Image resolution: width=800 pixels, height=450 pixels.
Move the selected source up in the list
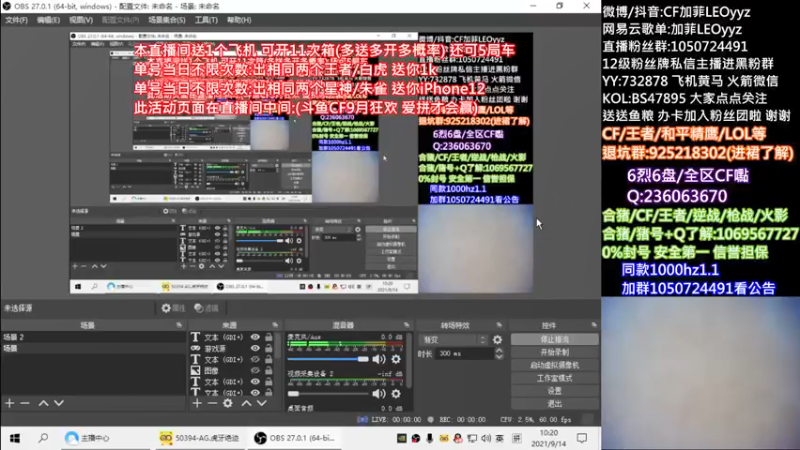(246, 404)
